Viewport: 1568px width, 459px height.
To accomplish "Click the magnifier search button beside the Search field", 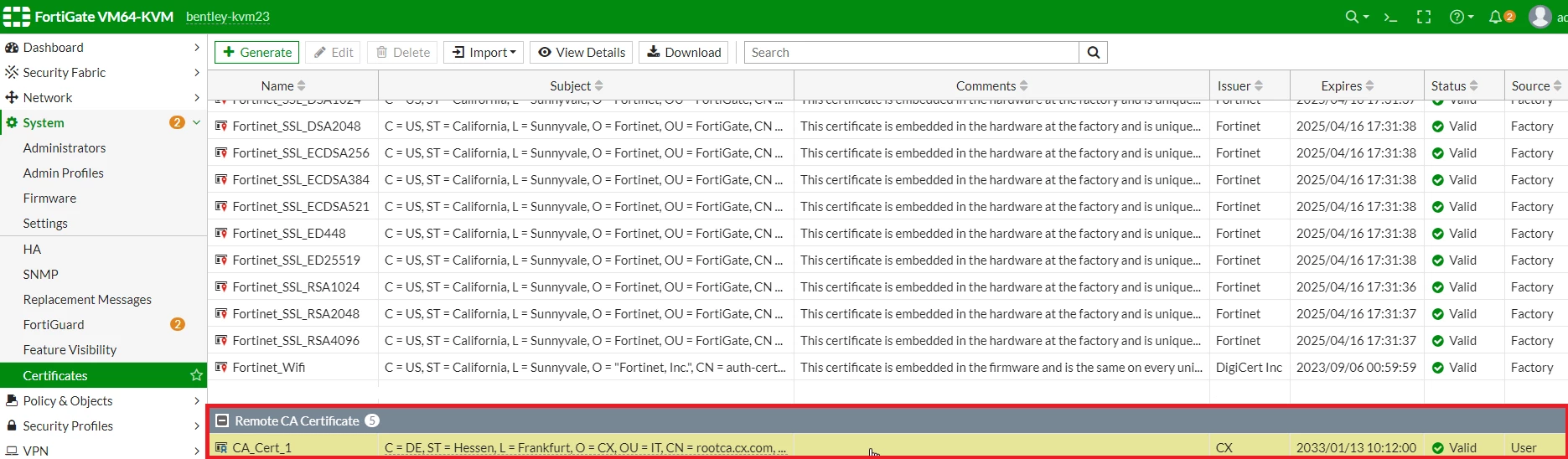I will [1093, 52].
